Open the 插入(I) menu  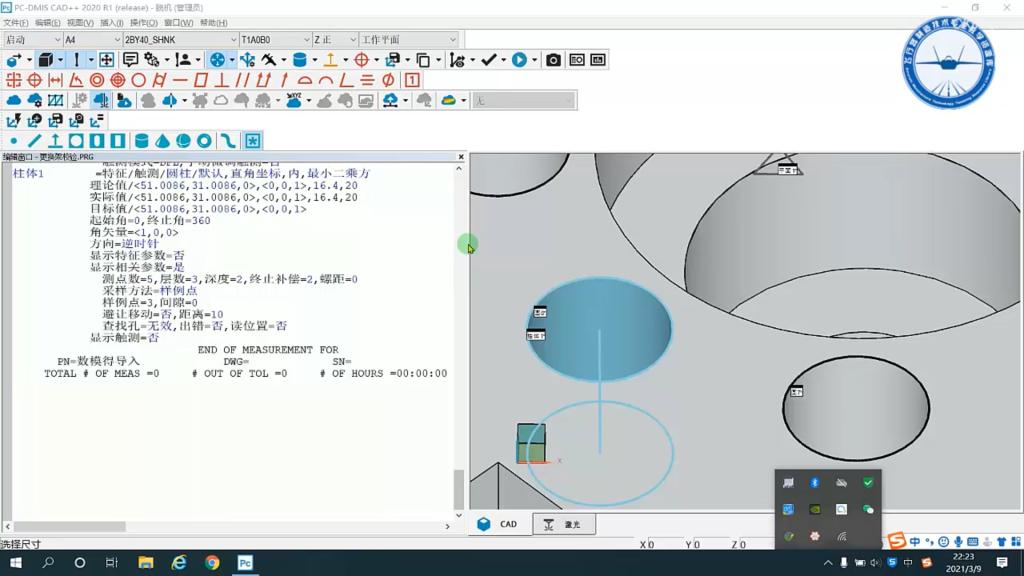click(x=112, y=23)
